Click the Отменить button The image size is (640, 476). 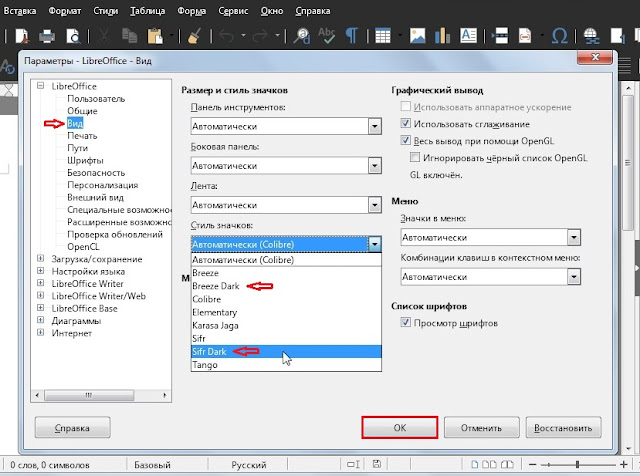click(x=481, y=428)
